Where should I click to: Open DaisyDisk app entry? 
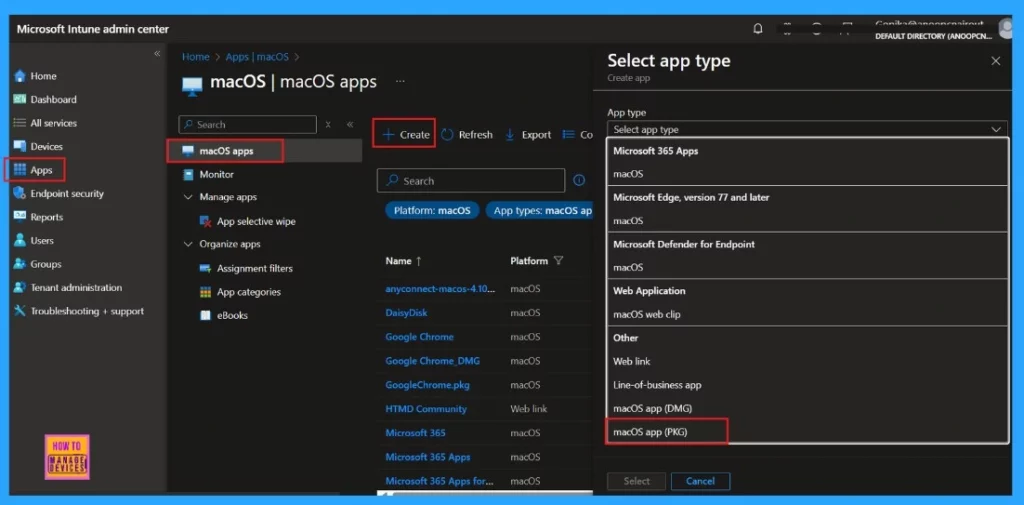tap(406, 313)
